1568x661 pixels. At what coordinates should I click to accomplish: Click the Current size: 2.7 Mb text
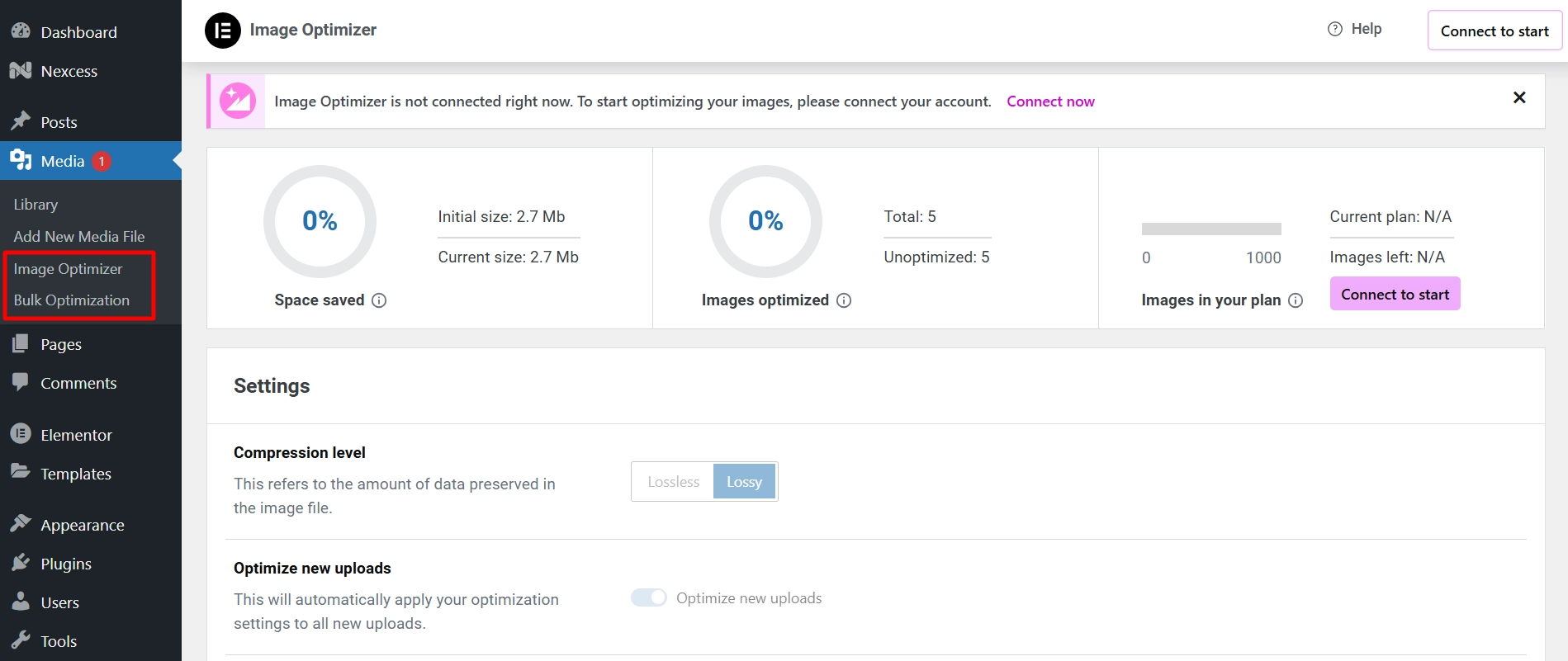pyautogui.click(x=508, y=257)
